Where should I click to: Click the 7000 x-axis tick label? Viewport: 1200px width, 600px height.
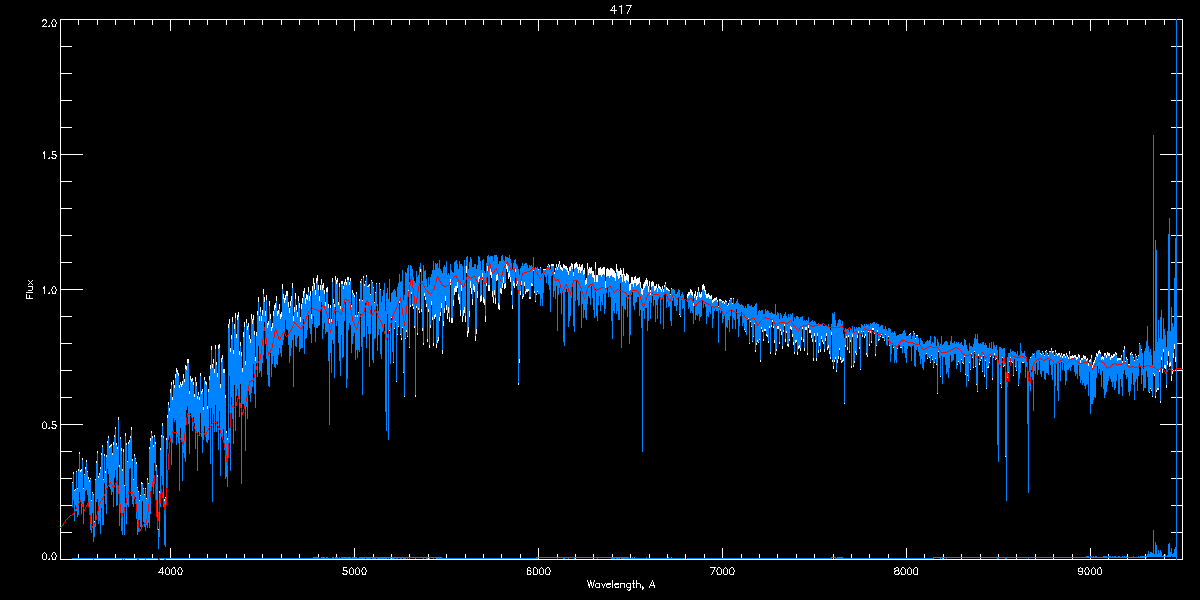[x=722, y=571]
